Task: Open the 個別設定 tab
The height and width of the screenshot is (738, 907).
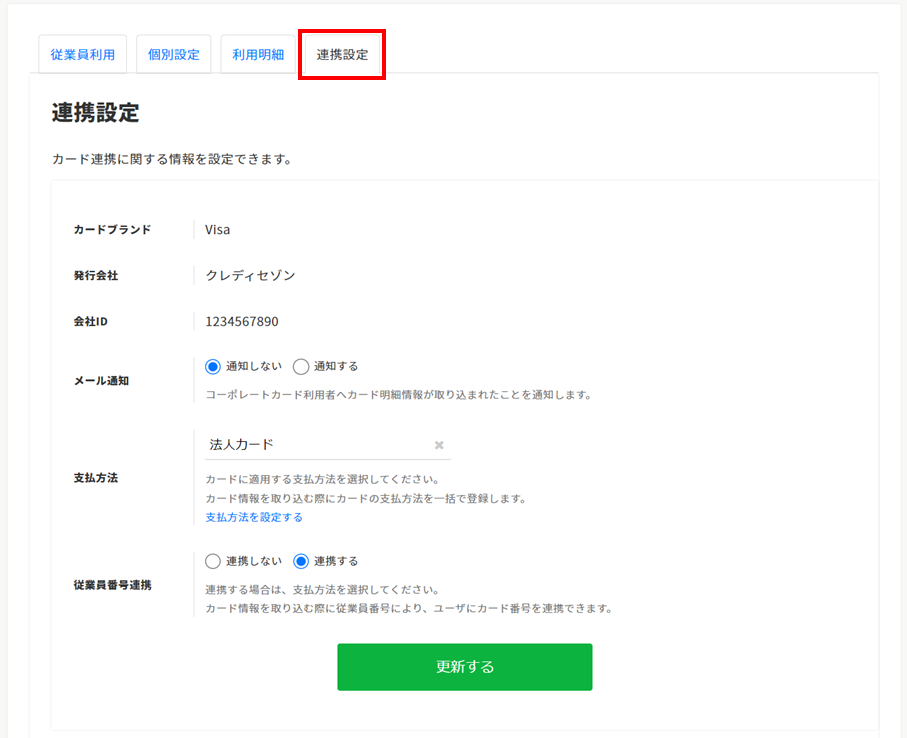Action: 174,55
